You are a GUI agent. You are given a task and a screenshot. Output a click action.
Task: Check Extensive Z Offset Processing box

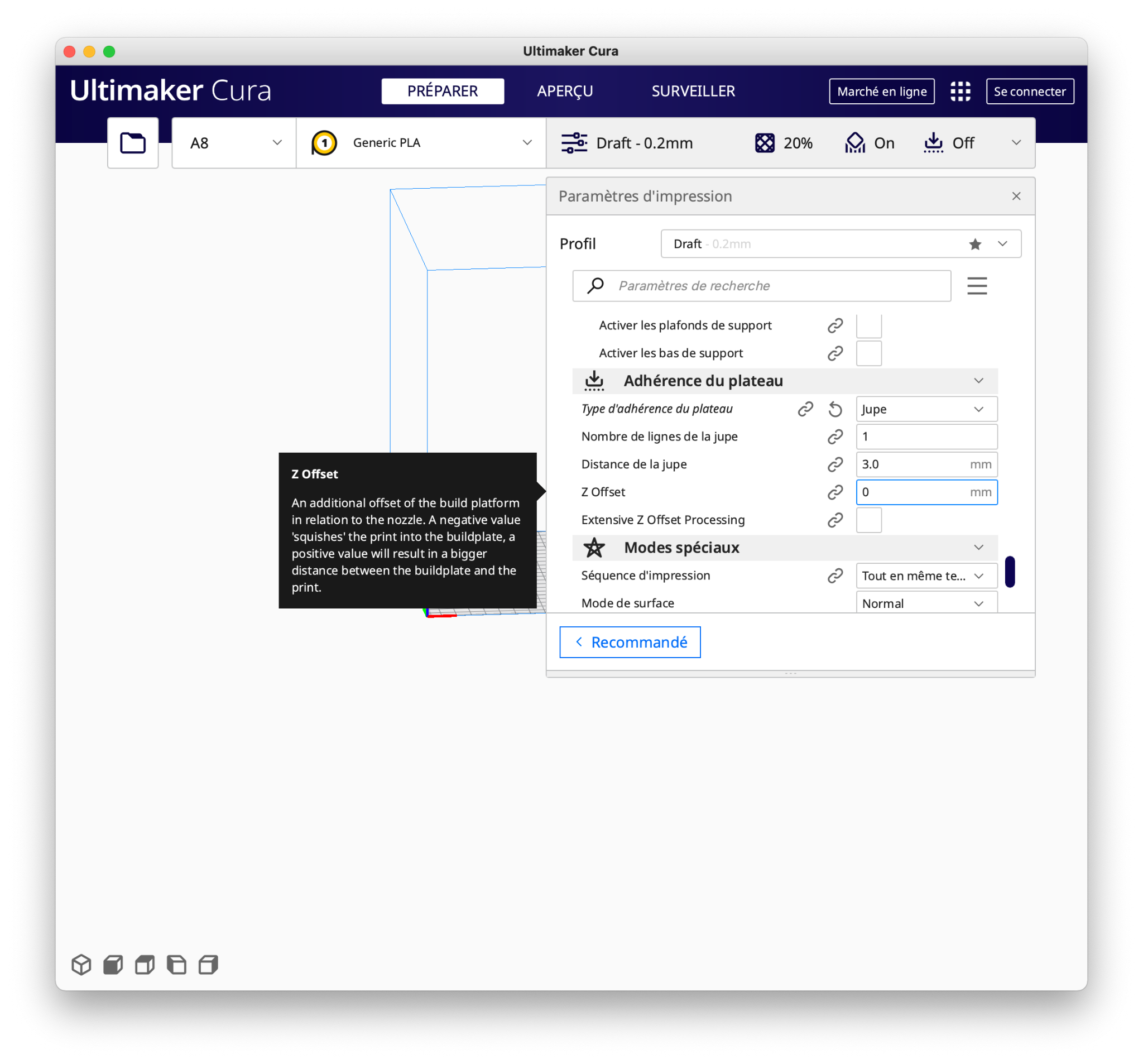pos(869,520)
